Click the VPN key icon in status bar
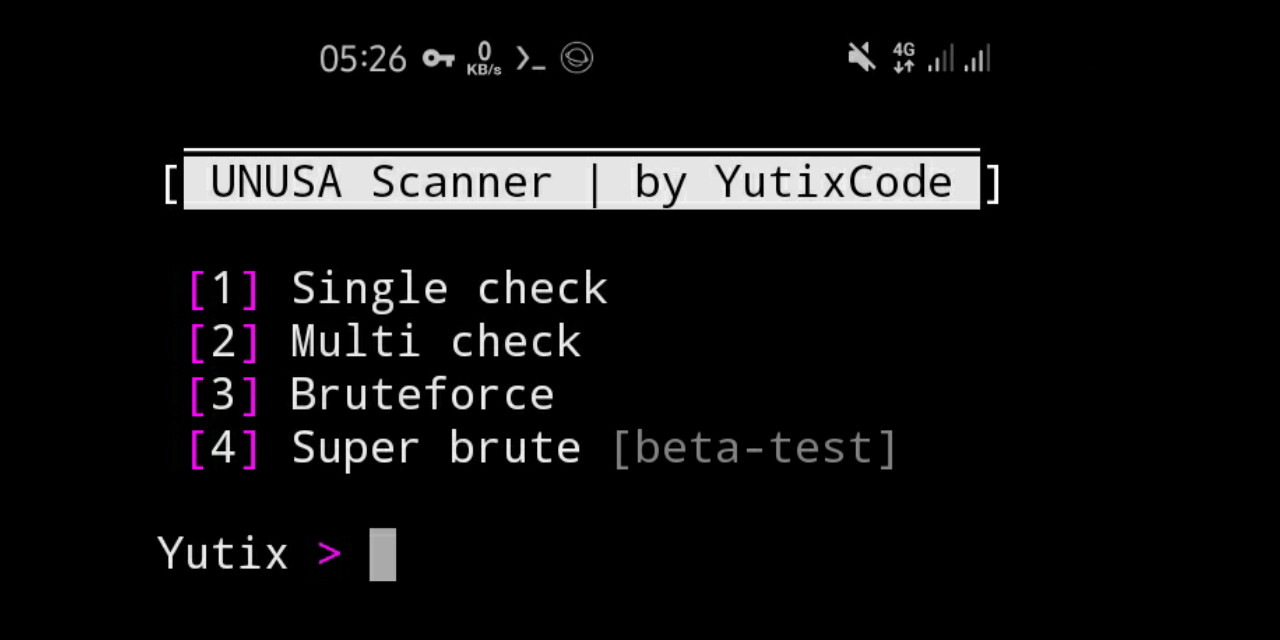1280x640 pixels. [x=438, y=60]
